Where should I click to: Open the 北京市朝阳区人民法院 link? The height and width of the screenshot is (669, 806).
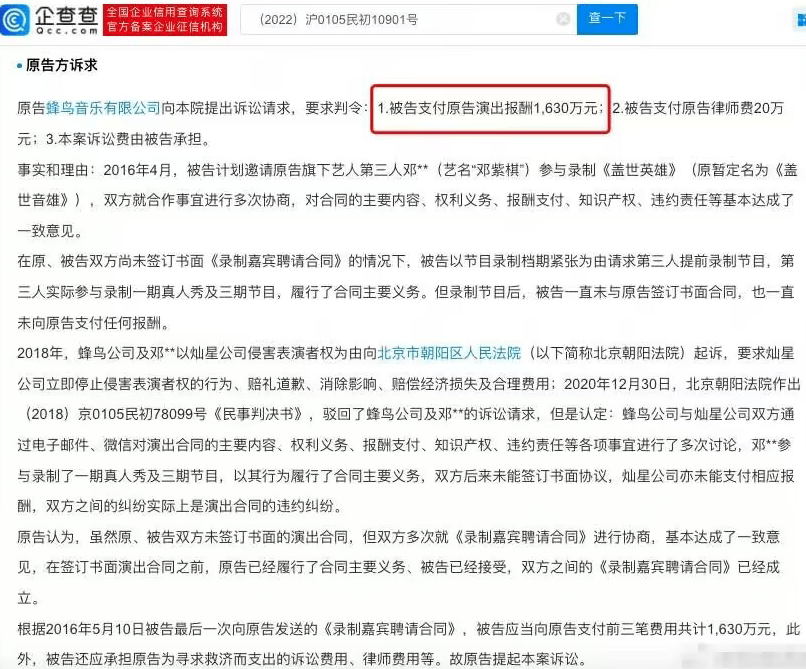point(449,353)
